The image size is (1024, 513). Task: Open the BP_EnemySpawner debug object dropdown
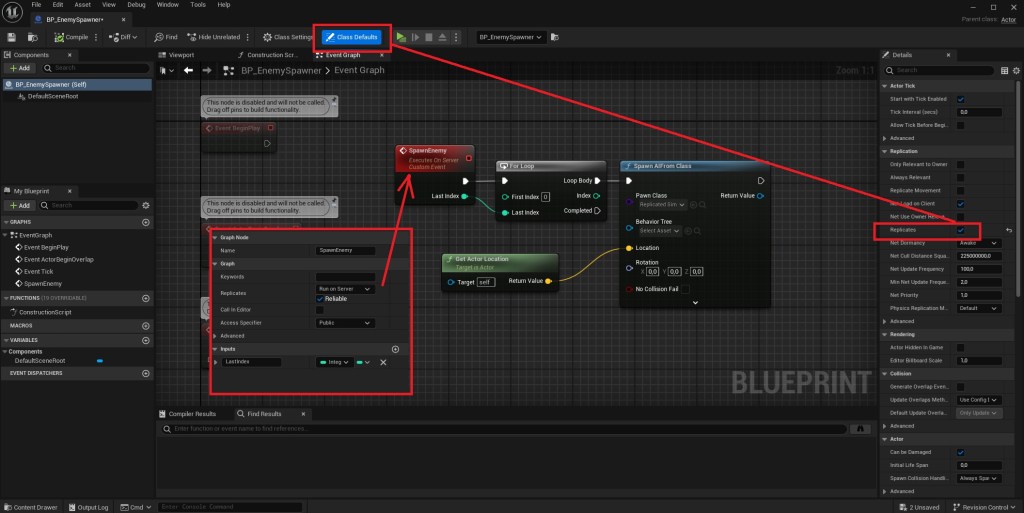point(510,37)
